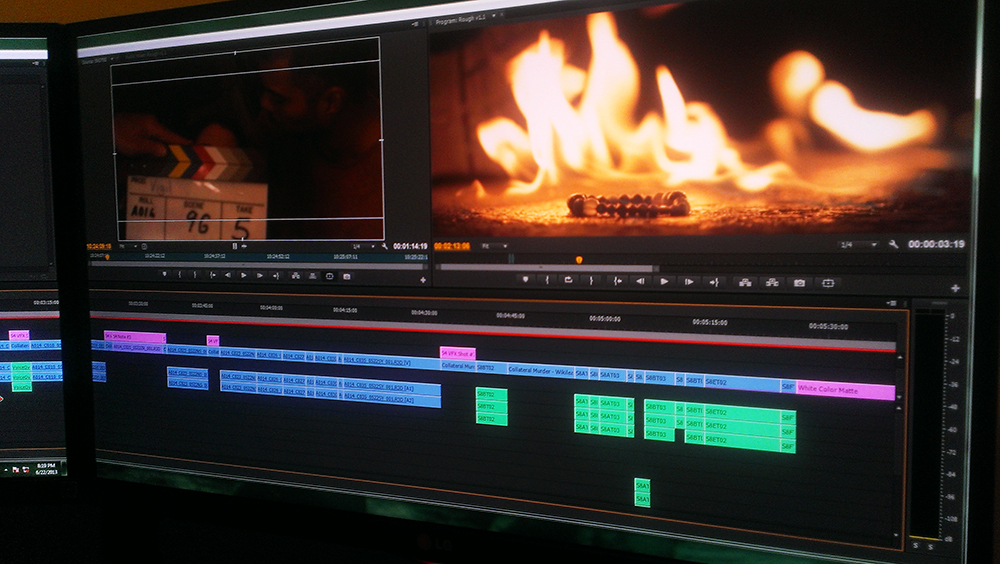Open Source monitor settings wrench
Viewport: 1000px width, 564px height.
coord(384,246)
